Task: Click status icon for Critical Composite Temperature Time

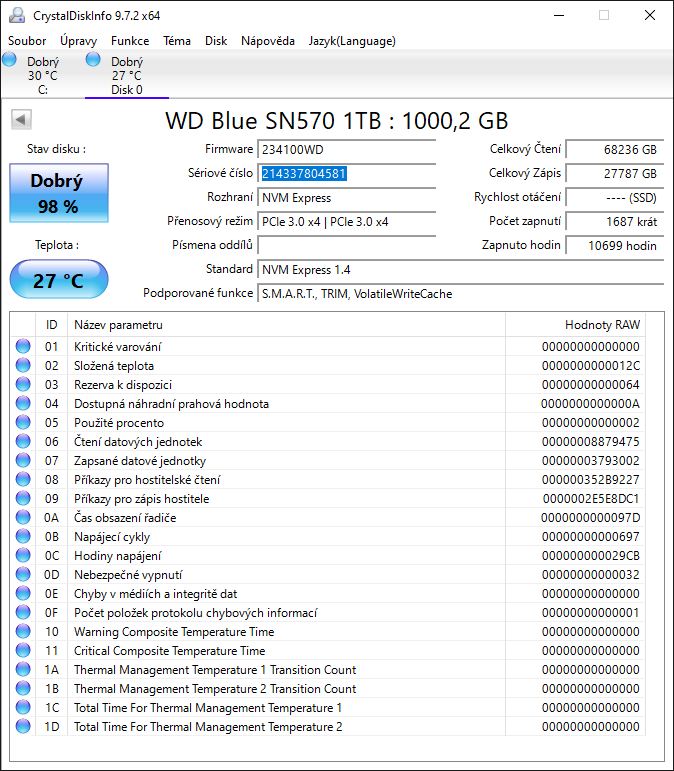Action: pos(23,651)
